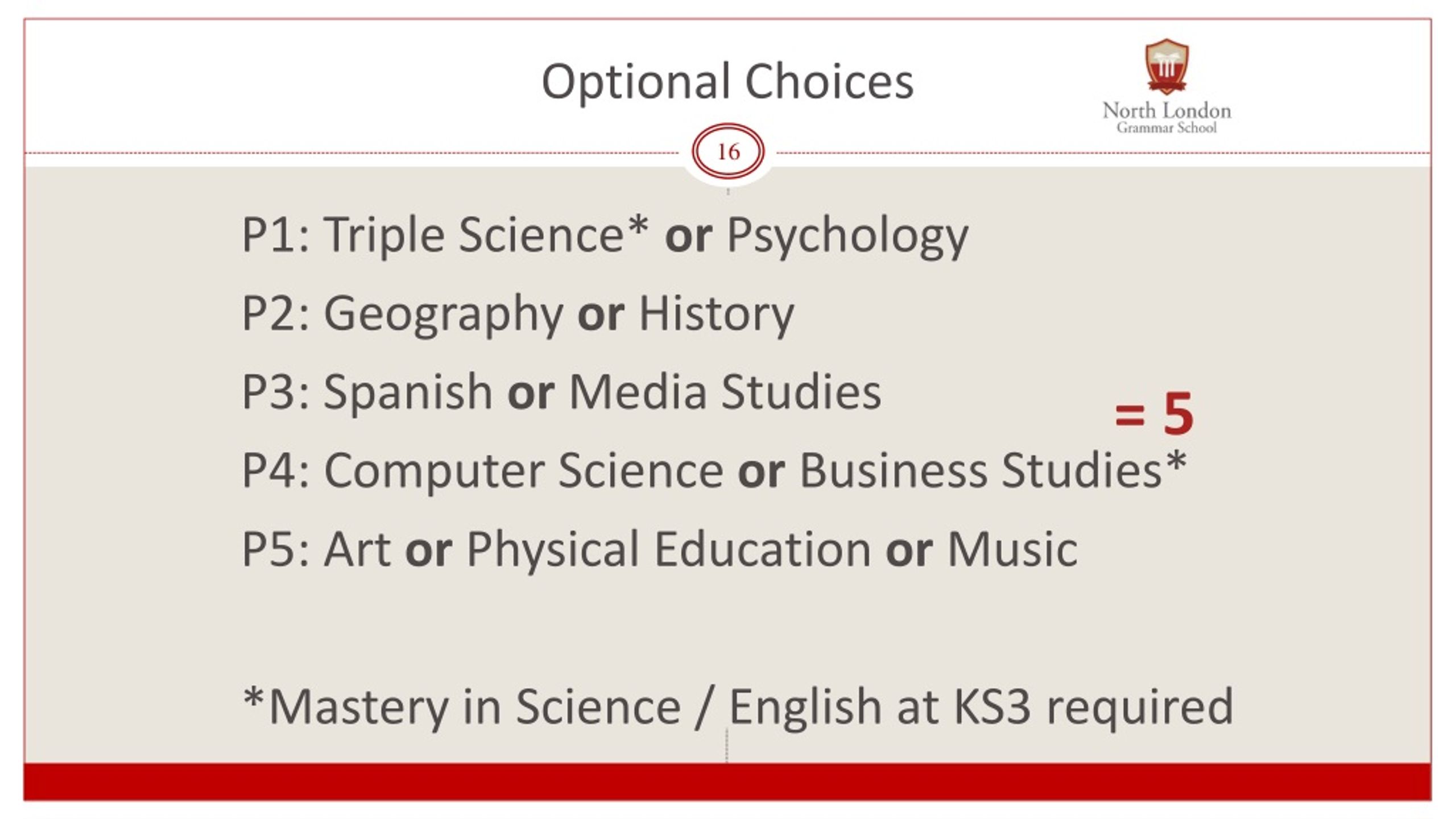
Task: Click the 'North London' school name text
Action: [x=1167, y=110]
